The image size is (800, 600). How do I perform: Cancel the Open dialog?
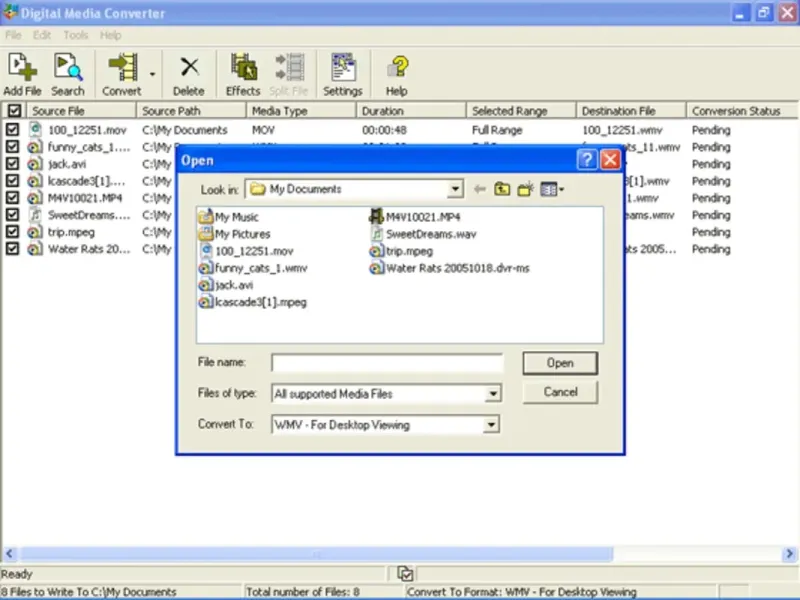pyautogui.click(x=560, y=392)
